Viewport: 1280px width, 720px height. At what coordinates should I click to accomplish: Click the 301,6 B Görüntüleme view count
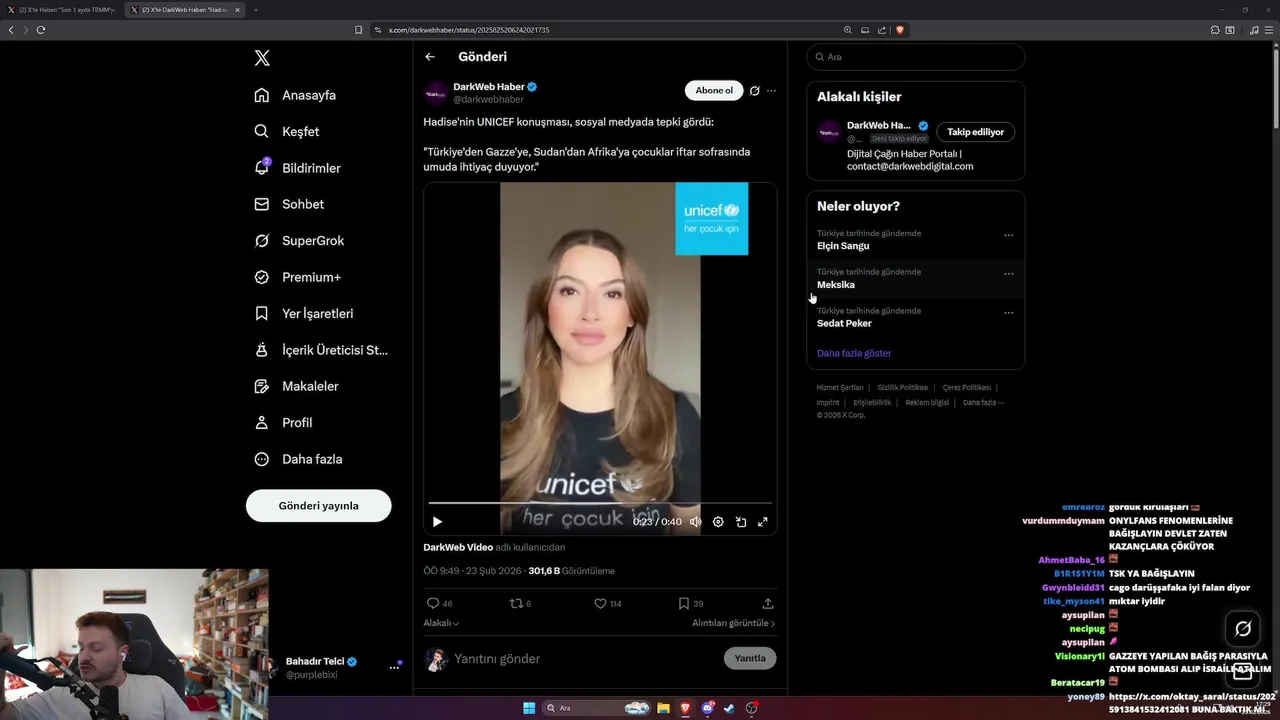tap(571, 571)
